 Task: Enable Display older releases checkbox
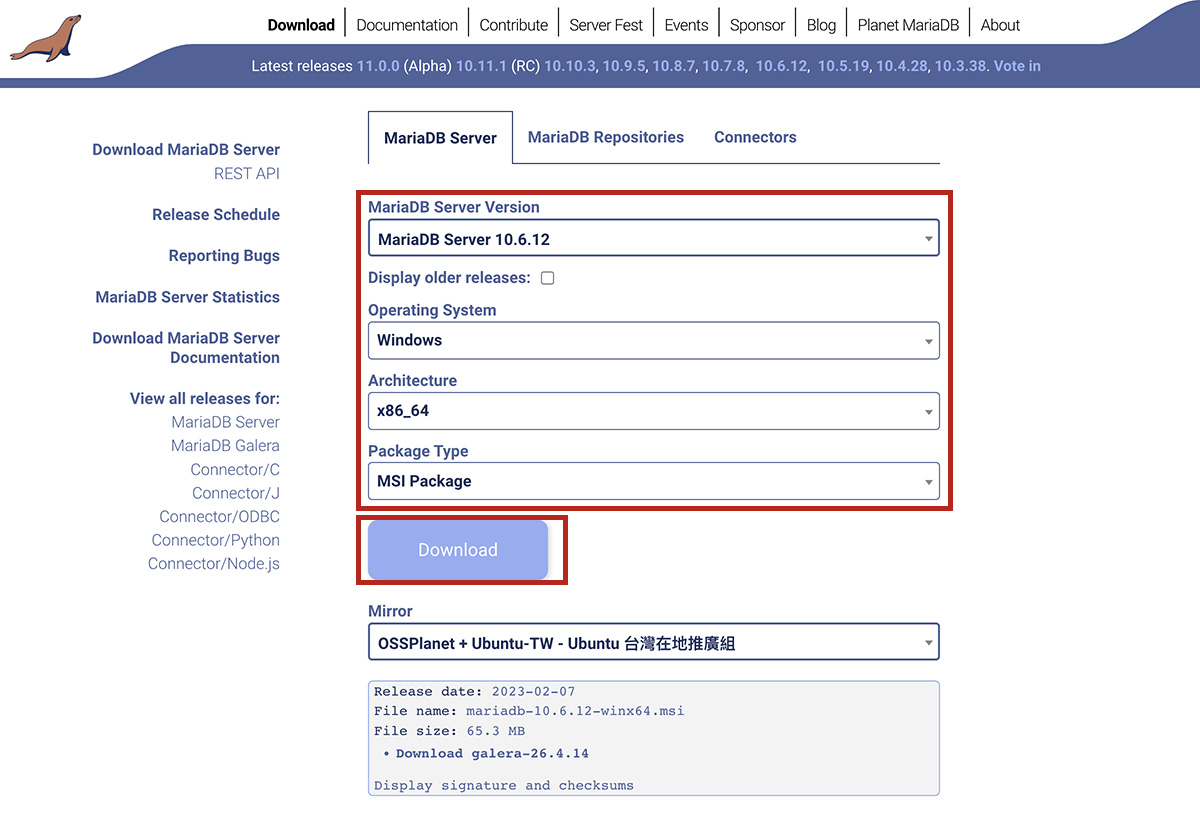[x=547, y=278]
